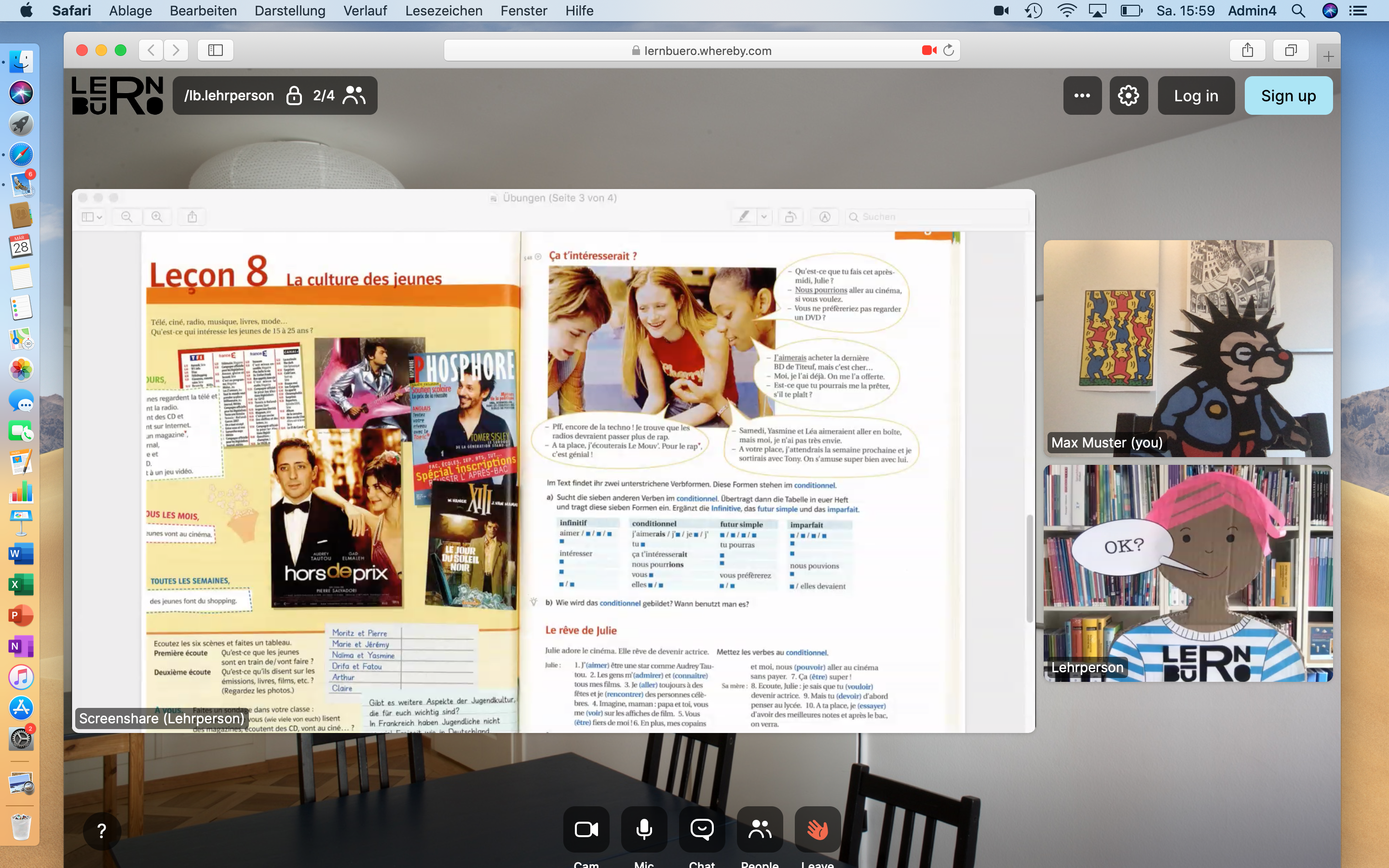The width and height of the screenshot is (1389, 868).
Task: Open AirPlay display menu
Action: tap(1097, 10)
